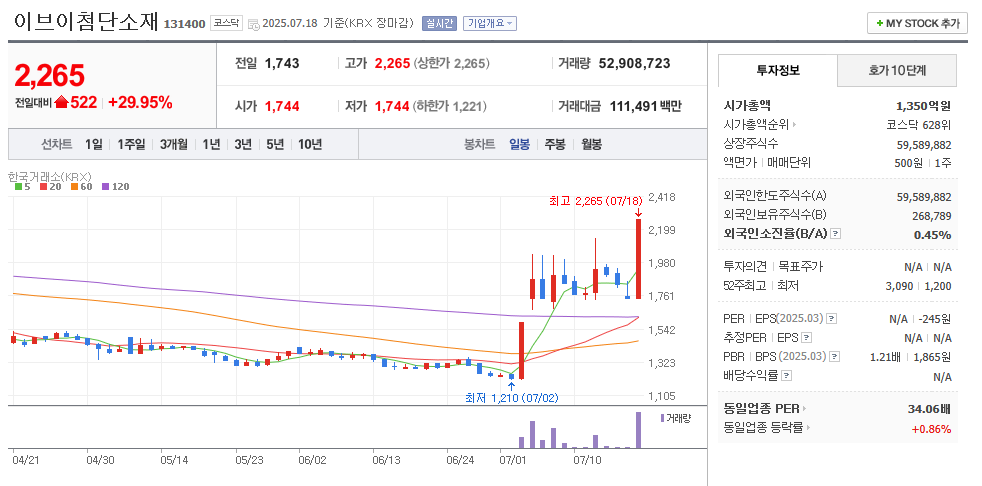Viewport: 982px width, 486px height.
Task: Click the 외국인보유주식수 value 268,789
Action: (930, 216)
